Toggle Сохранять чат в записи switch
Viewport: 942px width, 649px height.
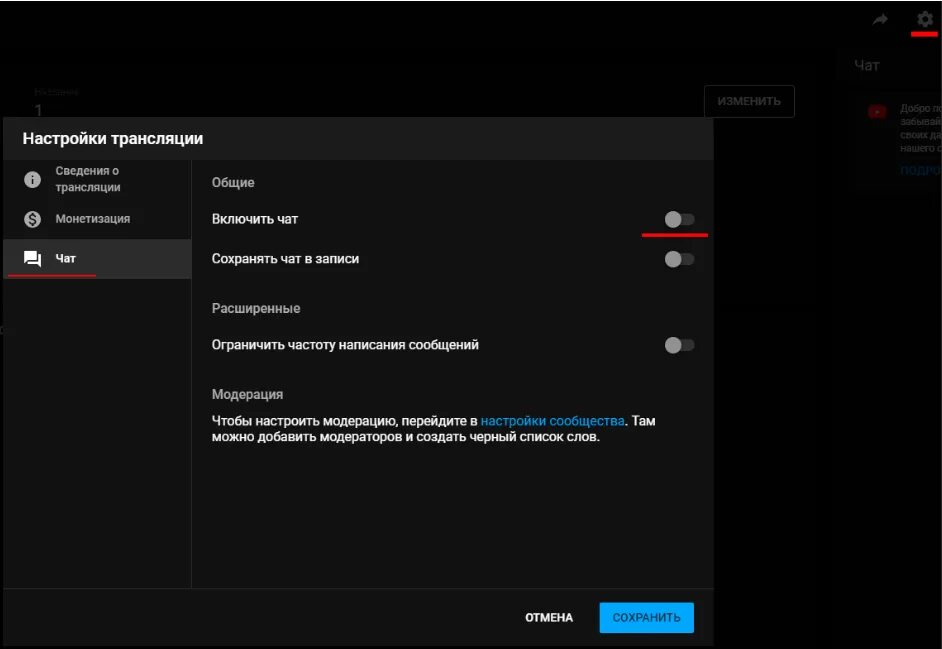[679, 259]
